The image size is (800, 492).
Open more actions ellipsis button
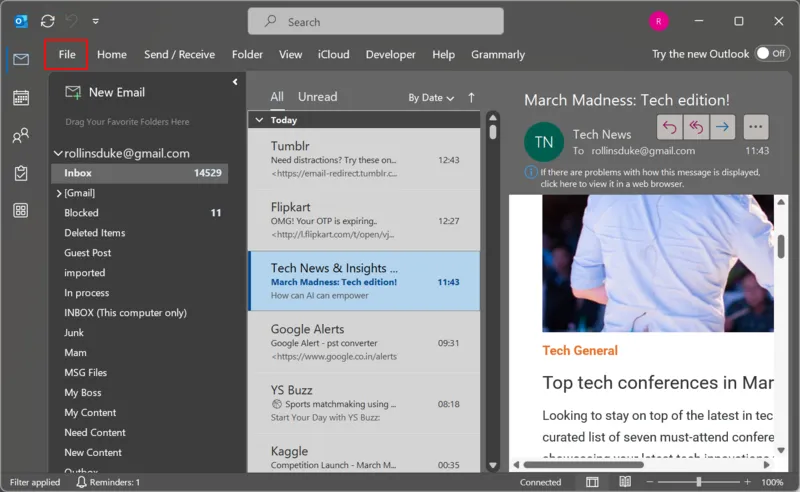tap(755, 127)
